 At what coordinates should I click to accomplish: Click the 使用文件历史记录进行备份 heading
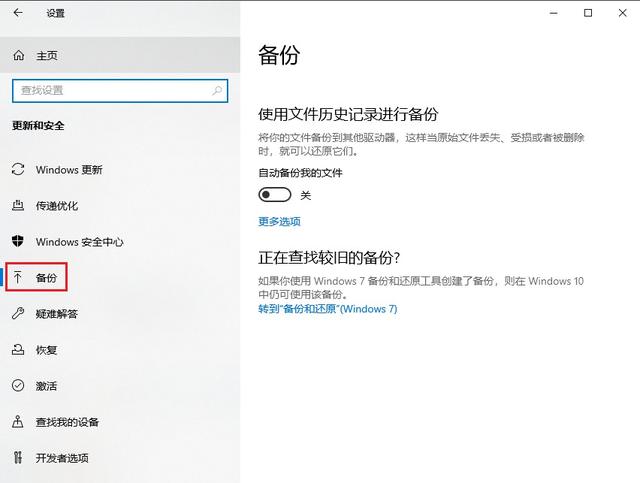(x=348, y=114)
